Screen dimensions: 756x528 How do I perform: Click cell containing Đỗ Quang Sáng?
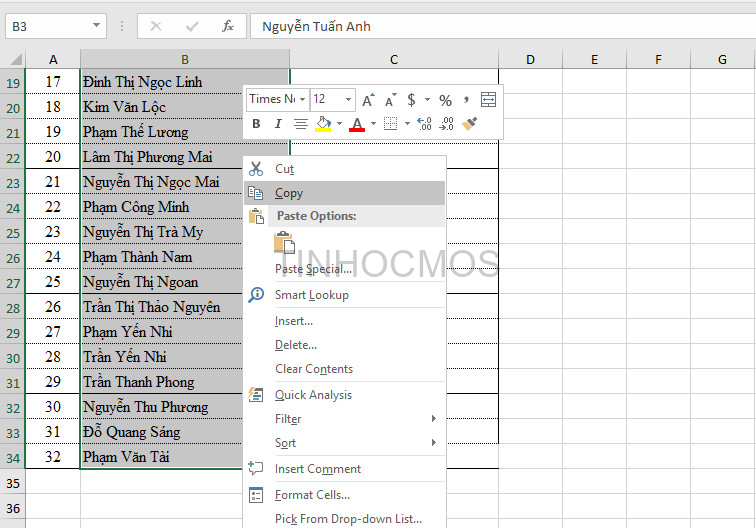pos(162,432)
